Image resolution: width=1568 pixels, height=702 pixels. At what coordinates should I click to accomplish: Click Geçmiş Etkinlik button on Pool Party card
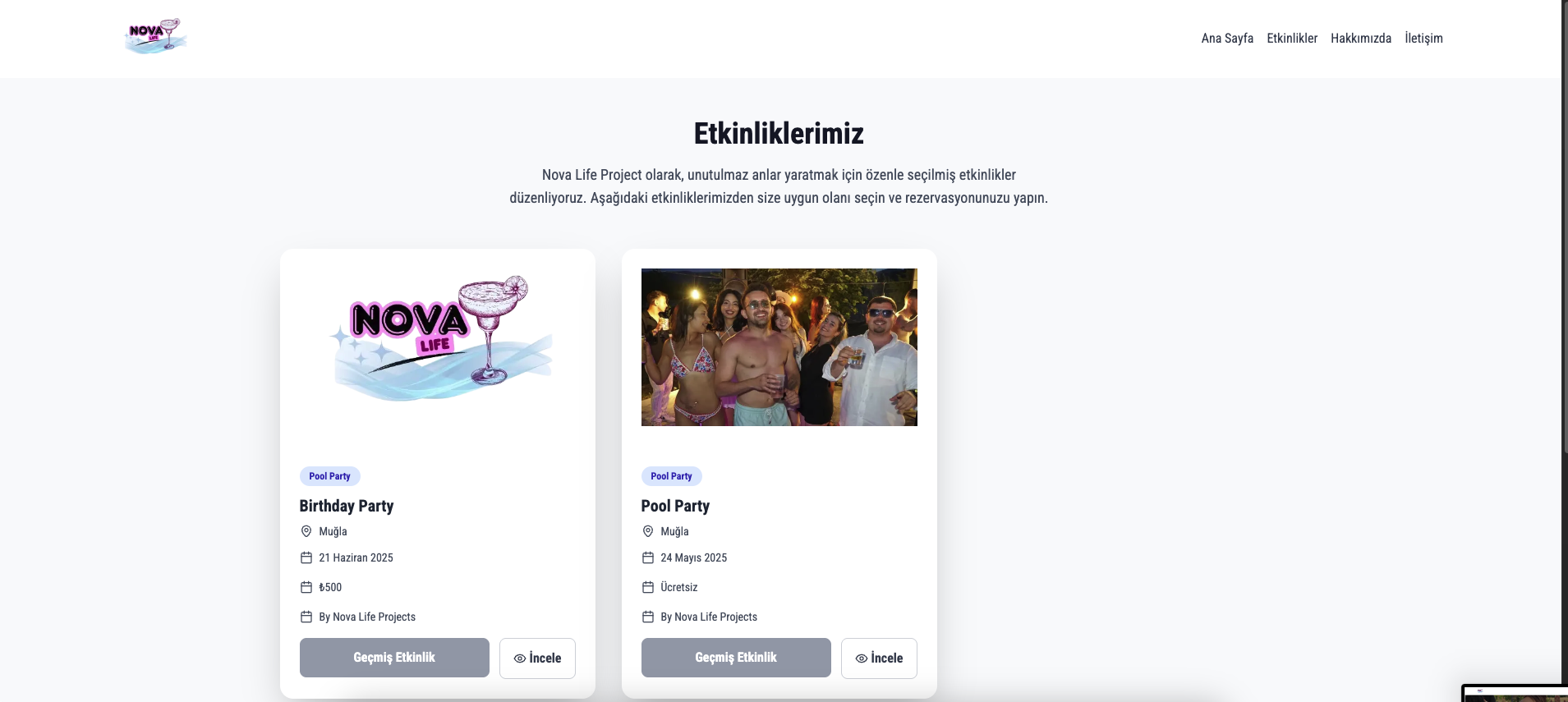pos(736,658)
